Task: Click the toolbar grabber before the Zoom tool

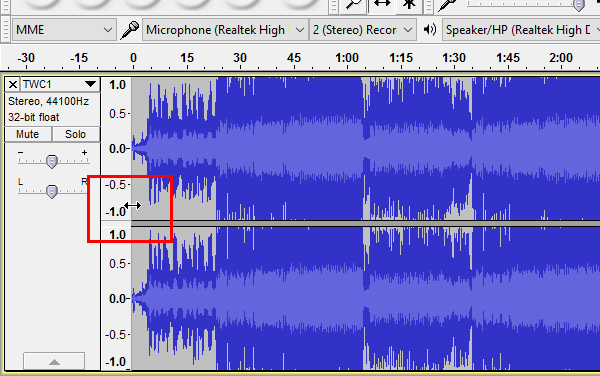Action: [334, 6]
